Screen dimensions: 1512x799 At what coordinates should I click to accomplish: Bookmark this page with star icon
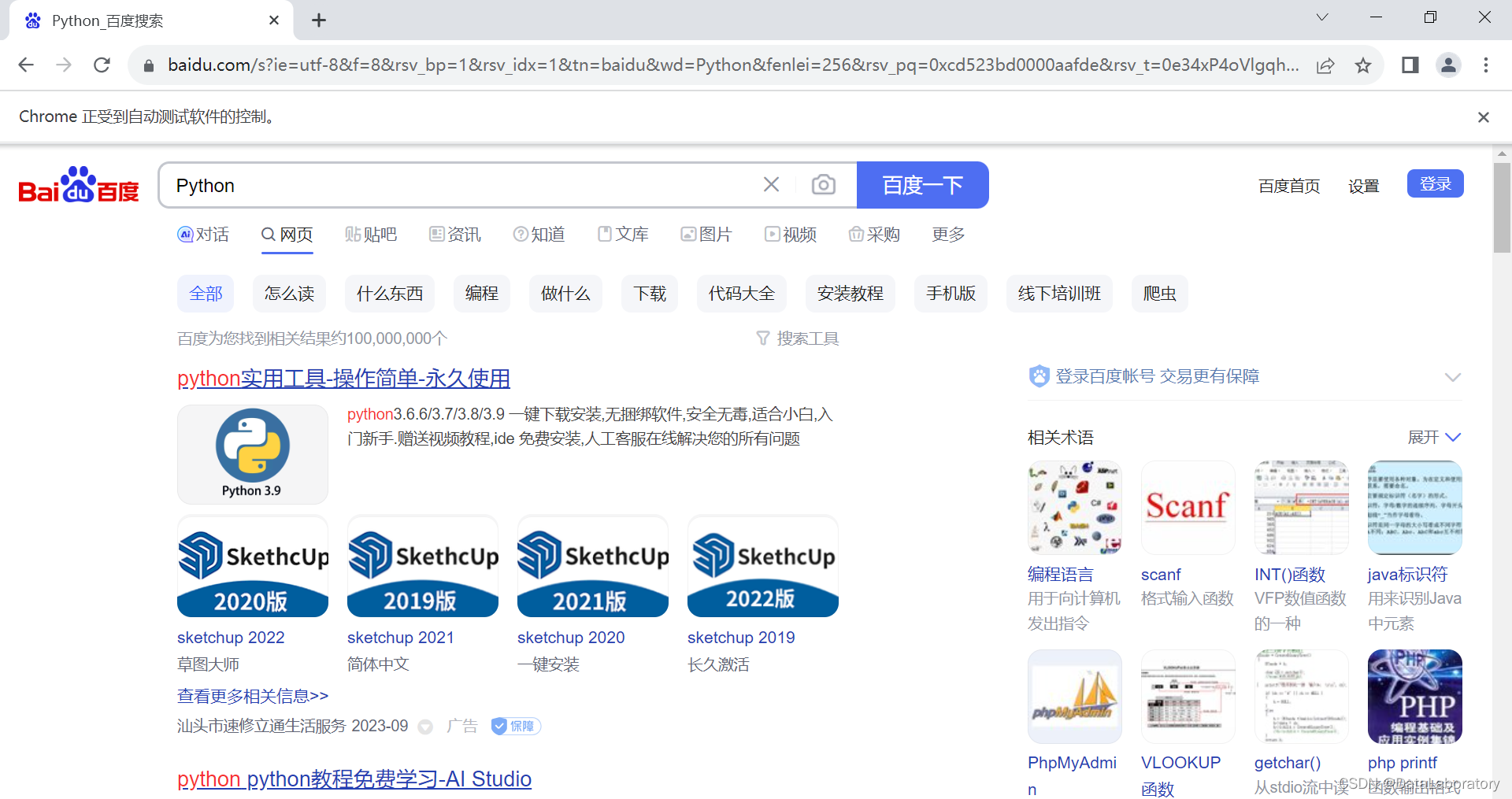click(1363, 65)
